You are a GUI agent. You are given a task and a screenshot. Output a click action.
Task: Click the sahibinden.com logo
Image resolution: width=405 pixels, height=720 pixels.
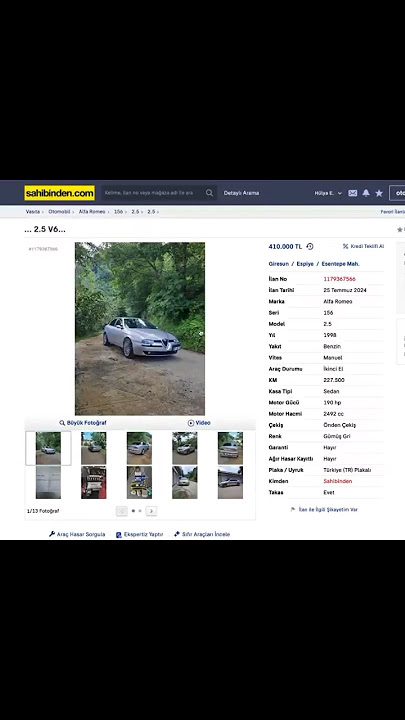pyautogui.click(x=60, y=193)
